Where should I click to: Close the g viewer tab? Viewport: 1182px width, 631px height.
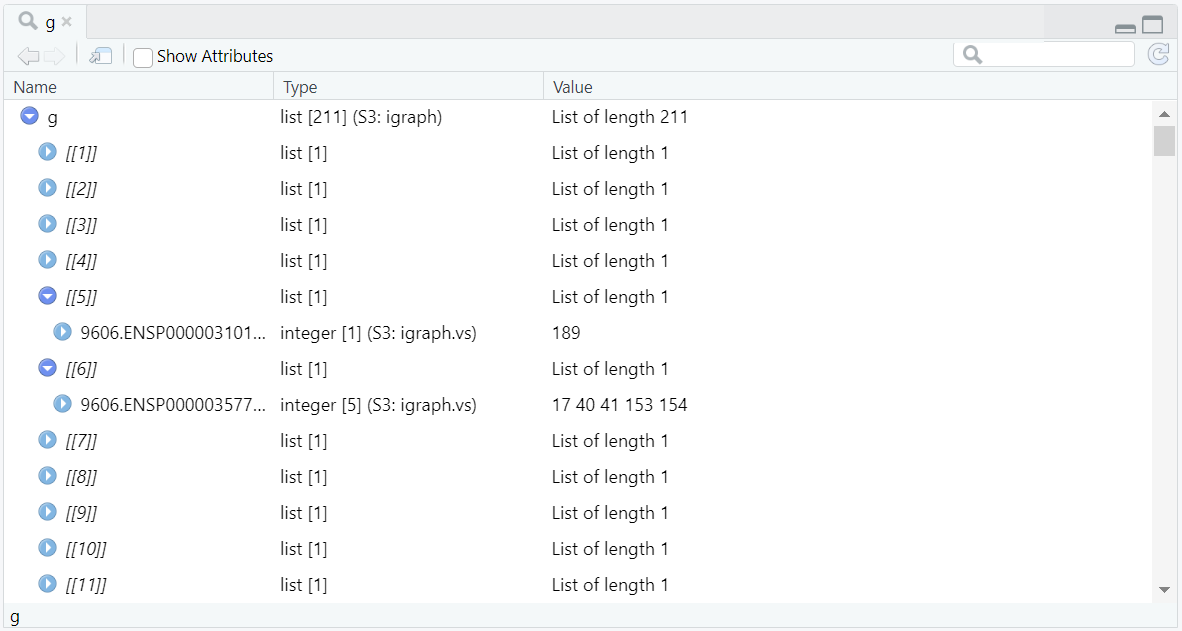tap(67, 22)
